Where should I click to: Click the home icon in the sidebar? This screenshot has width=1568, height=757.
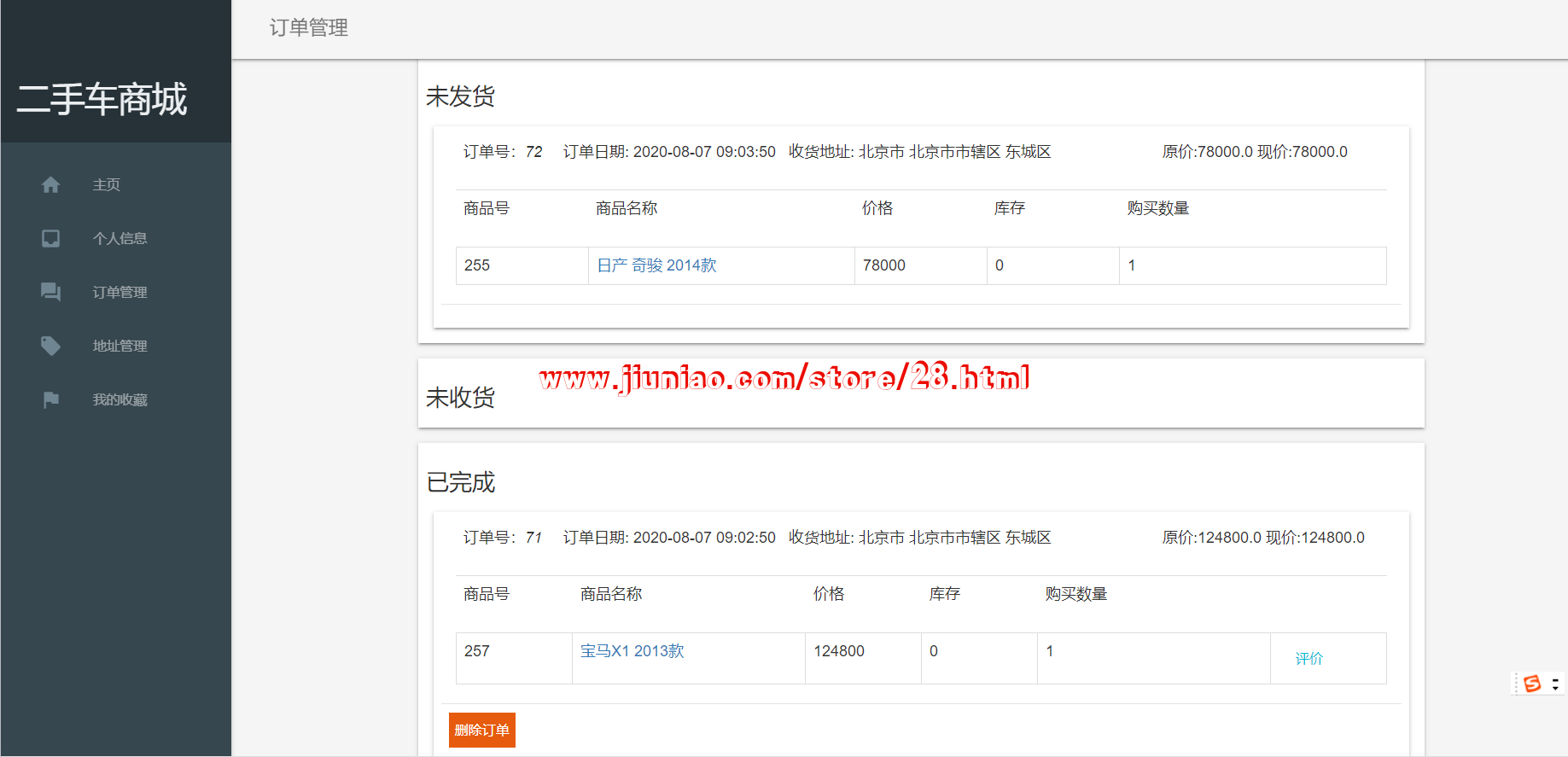[50, 184]
